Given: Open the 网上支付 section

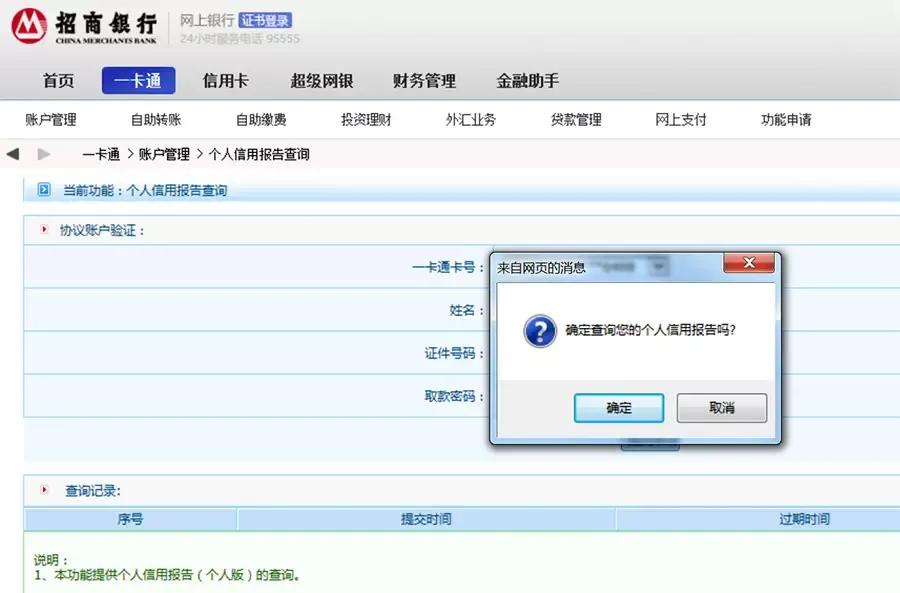Looking at the screenshot, I should 680,119.
